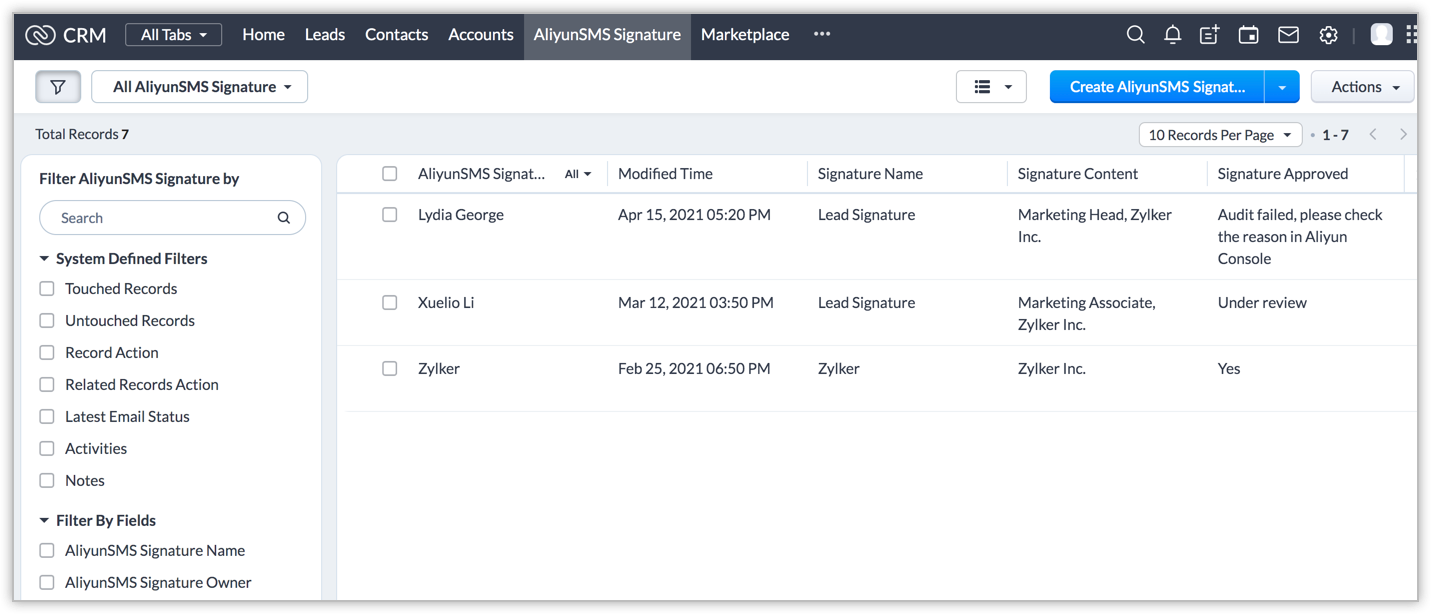Click 'Zylker Inc.' signature content cell

pos(1052,369)
